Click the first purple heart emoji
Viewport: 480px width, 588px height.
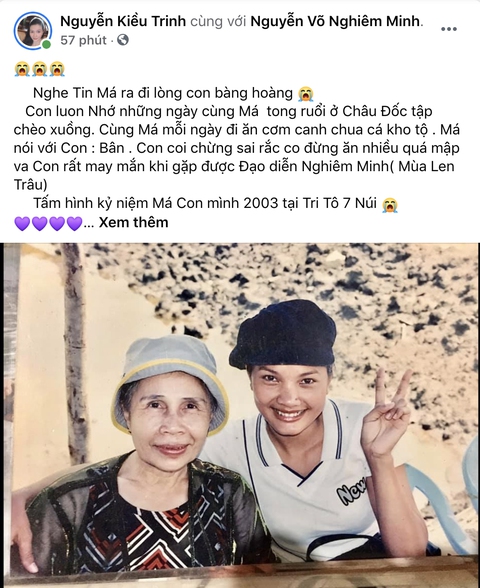[x=22, y=224]
